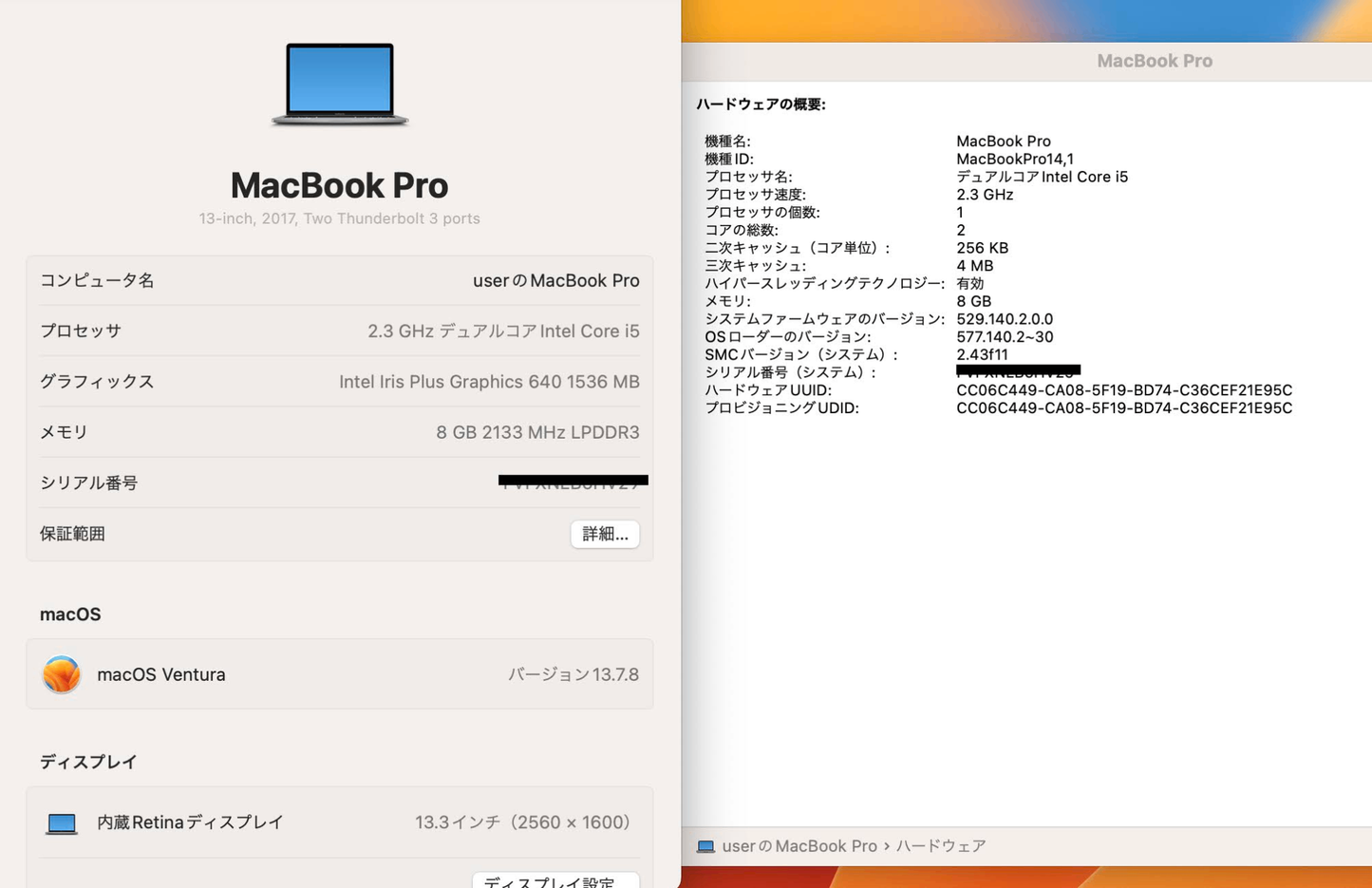
Task: Click the macOS Ventura name text
Action: (161, 674)
